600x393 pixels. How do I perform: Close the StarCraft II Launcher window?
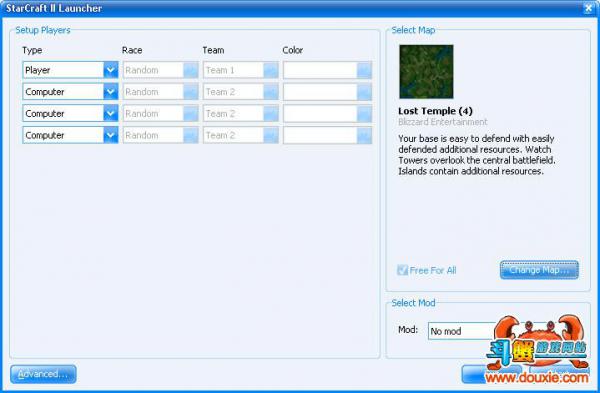point(589,8)
